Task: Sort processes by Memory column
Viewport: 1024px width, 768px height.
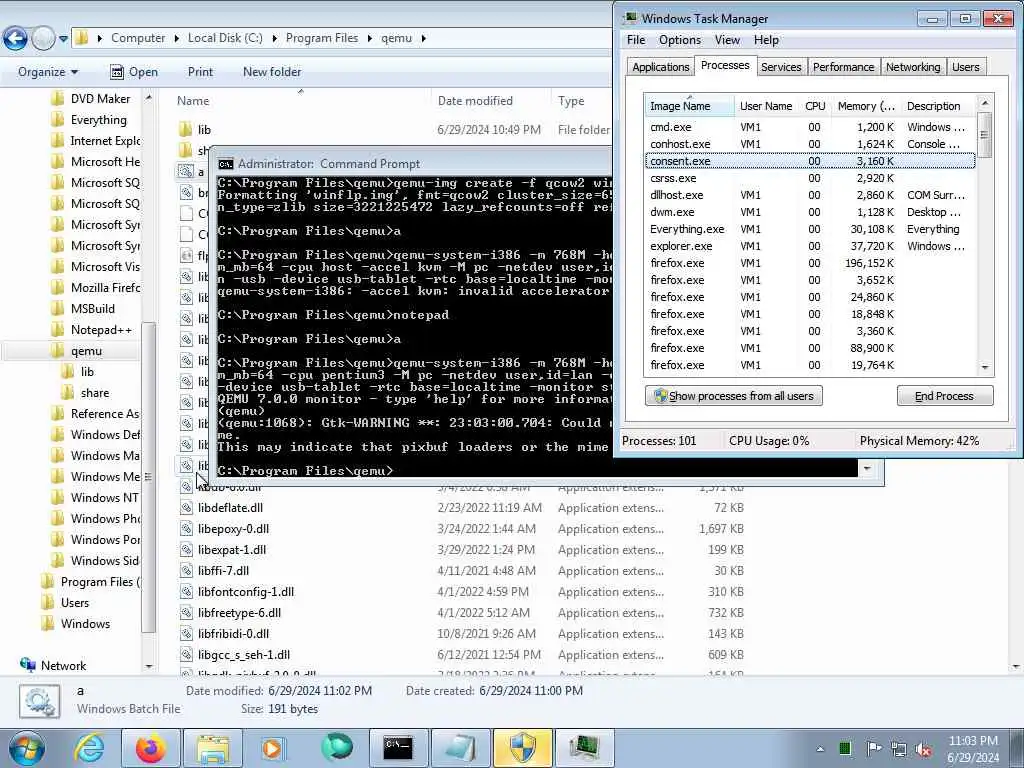Action: 866,106
